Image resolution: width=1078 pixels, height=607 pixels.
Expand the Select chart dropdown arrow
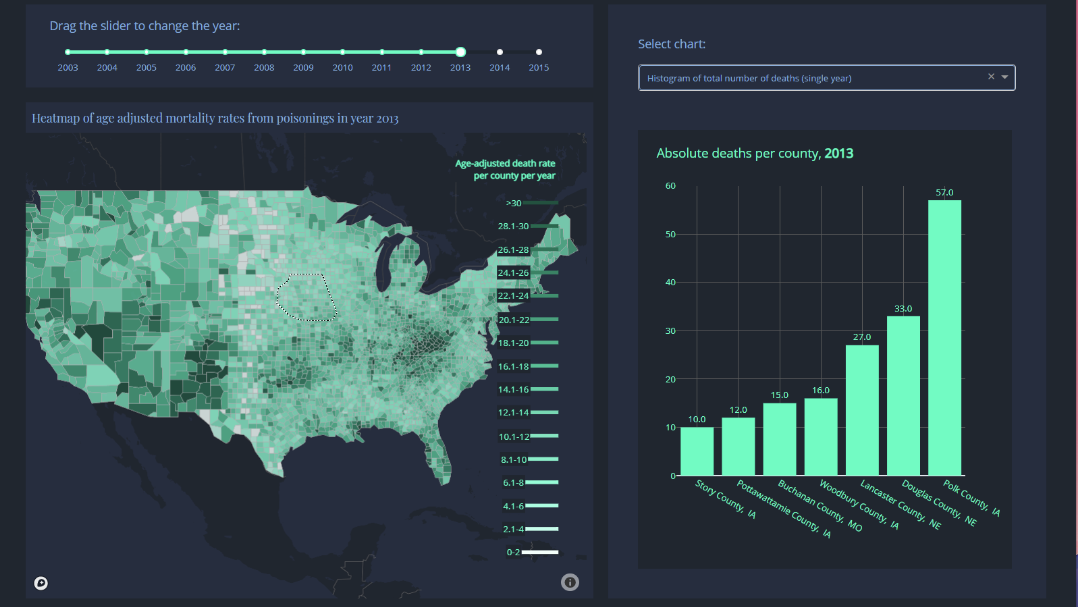[x=1005, y=77]
